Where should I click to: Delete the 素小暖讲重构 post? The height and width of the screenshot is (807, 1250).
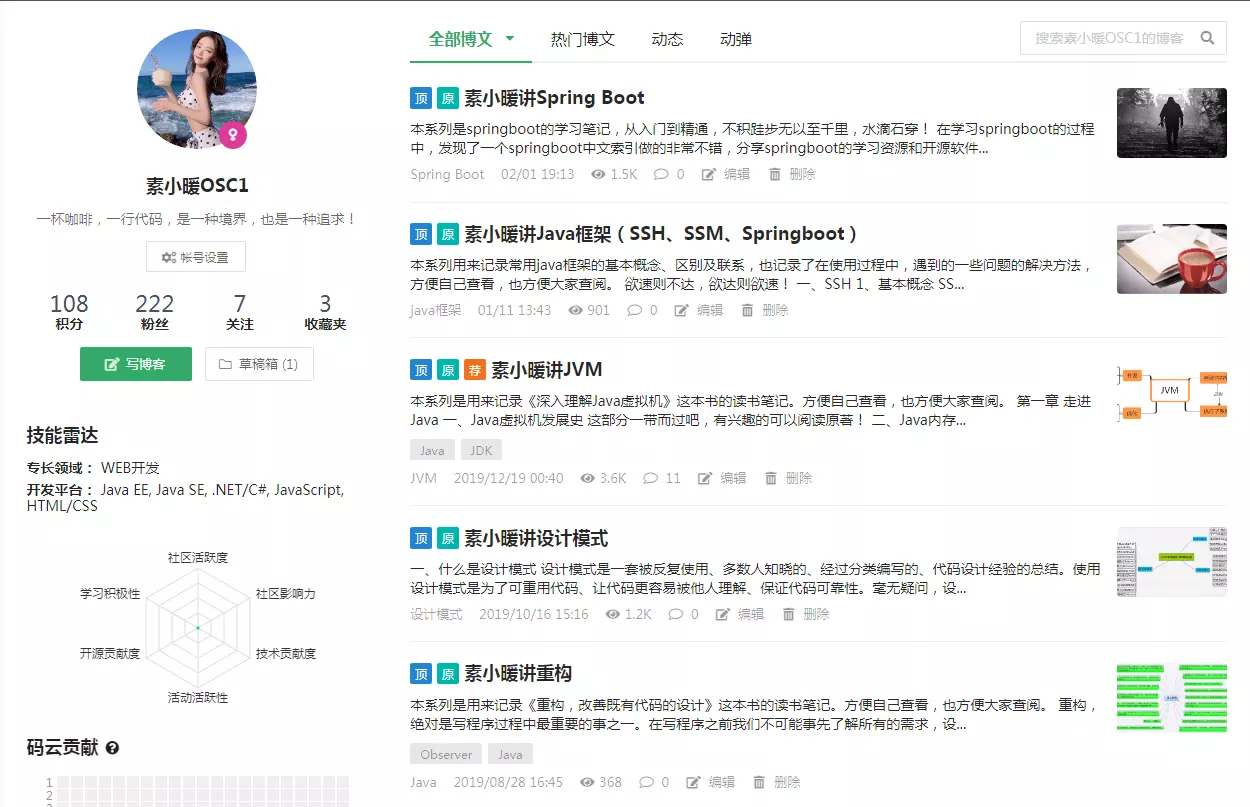[x=777, y=782]
